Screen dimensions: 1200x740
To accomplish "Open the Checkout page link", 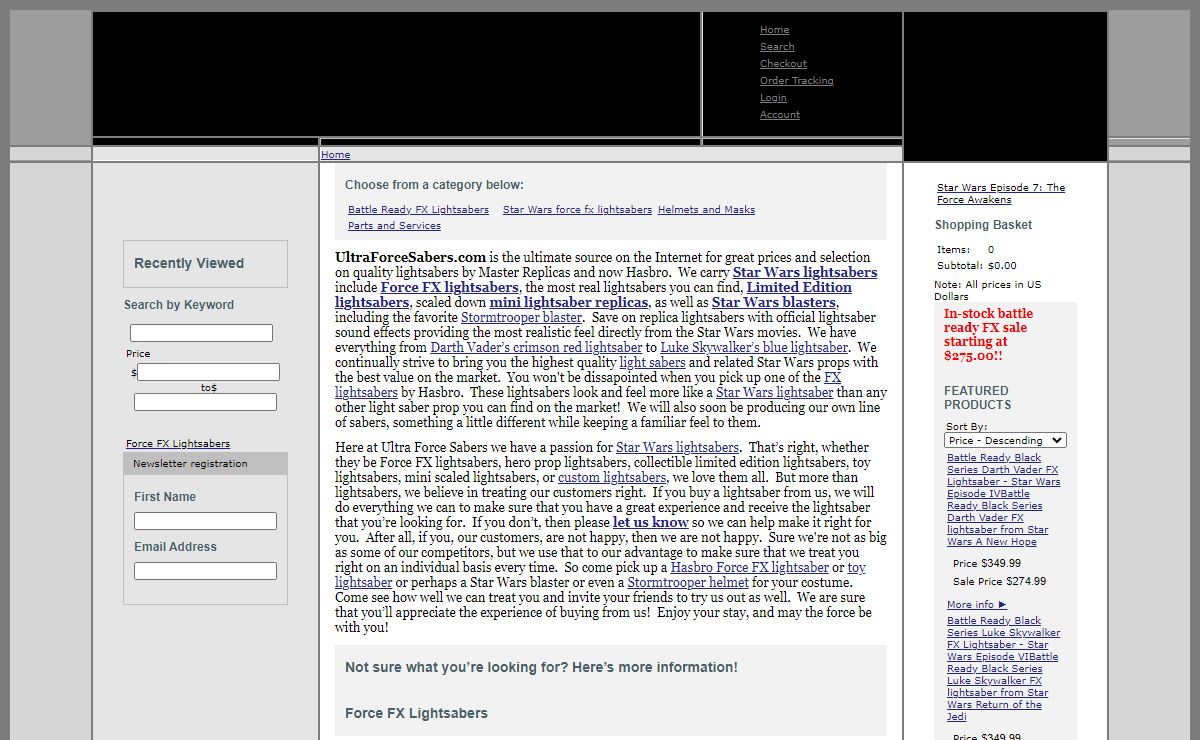I will click(783, 64).
